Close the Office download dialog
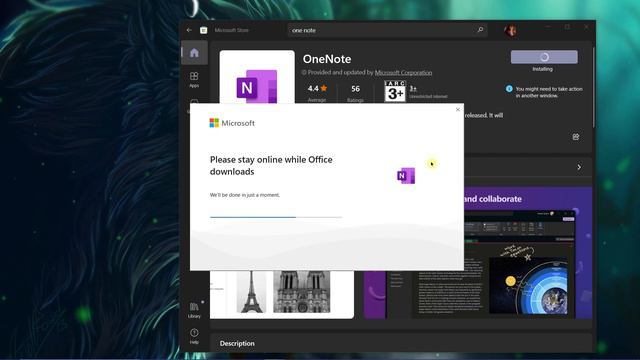Image resolution: width=640 pixels, height=360 pixels. (x=458, y=109)
